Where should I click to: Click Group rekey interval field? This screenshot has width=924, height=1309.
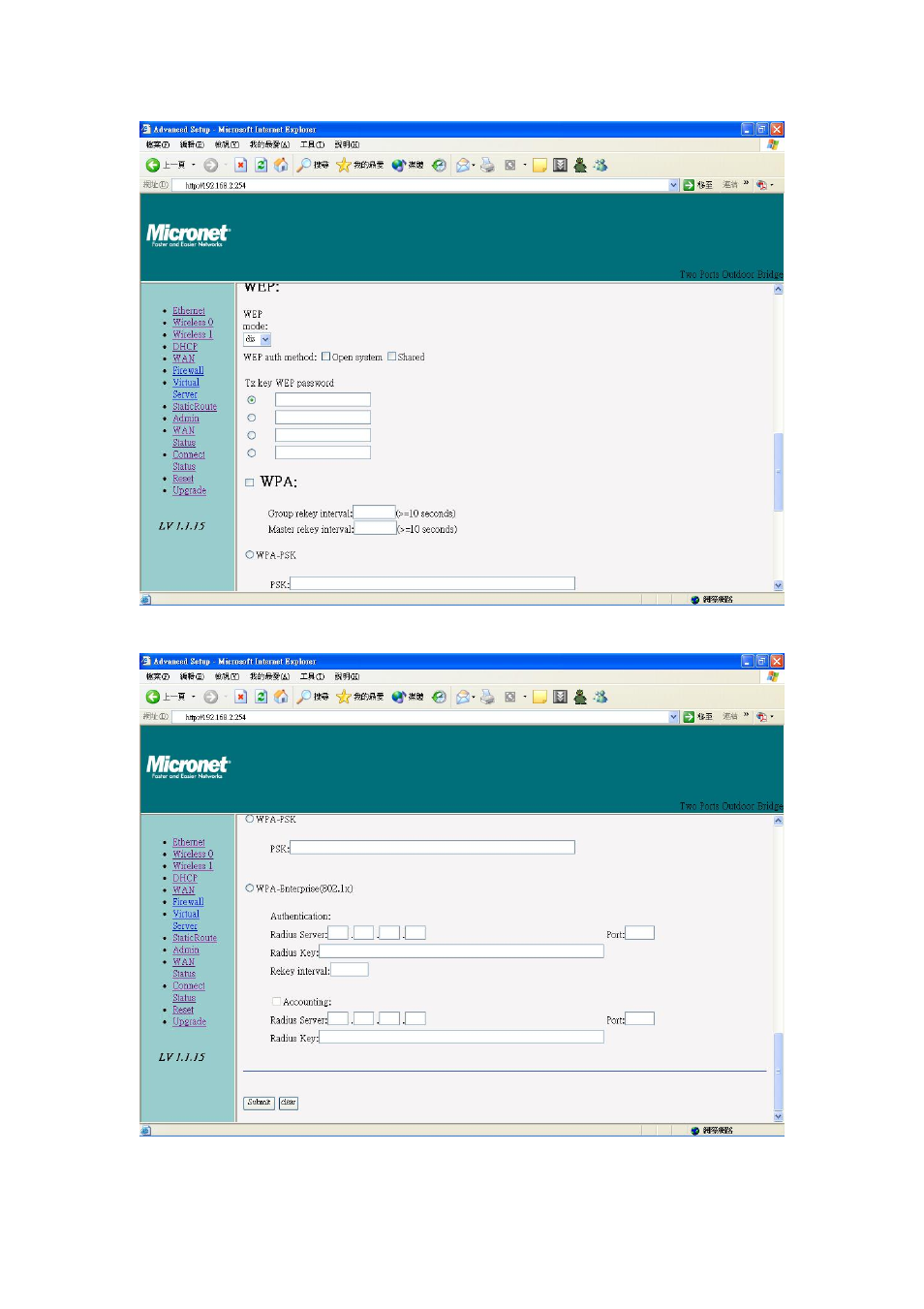[x=375, y=513]
